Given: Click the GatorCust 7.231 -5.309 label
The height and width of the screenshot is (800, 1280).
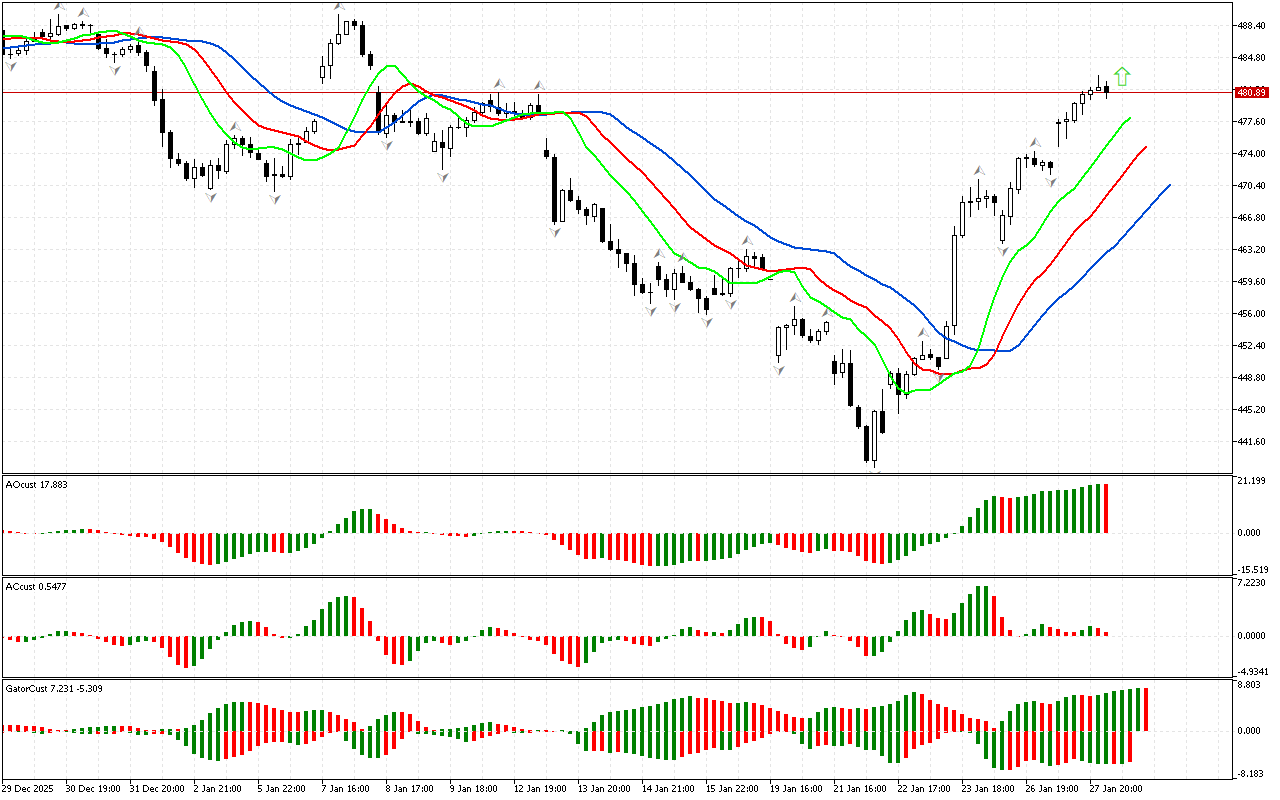Looking at the screenshot, I should pyautogui.click(x=53, y=688).
